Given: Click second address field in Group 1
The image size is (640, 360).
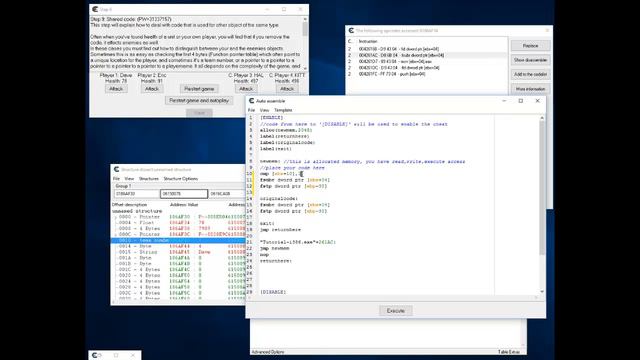Looking at the screenshot, I should 184,193.
